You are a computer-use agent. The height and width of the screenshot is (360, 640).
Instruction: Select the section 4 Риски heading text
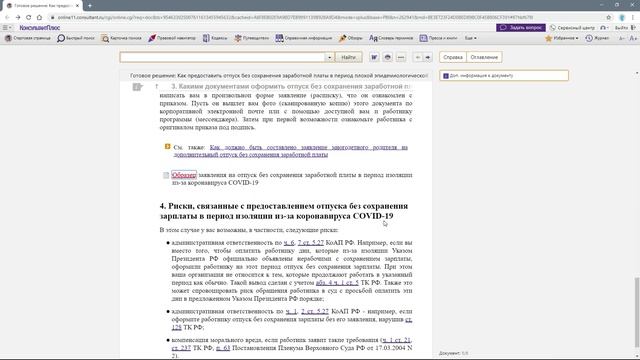284,211
